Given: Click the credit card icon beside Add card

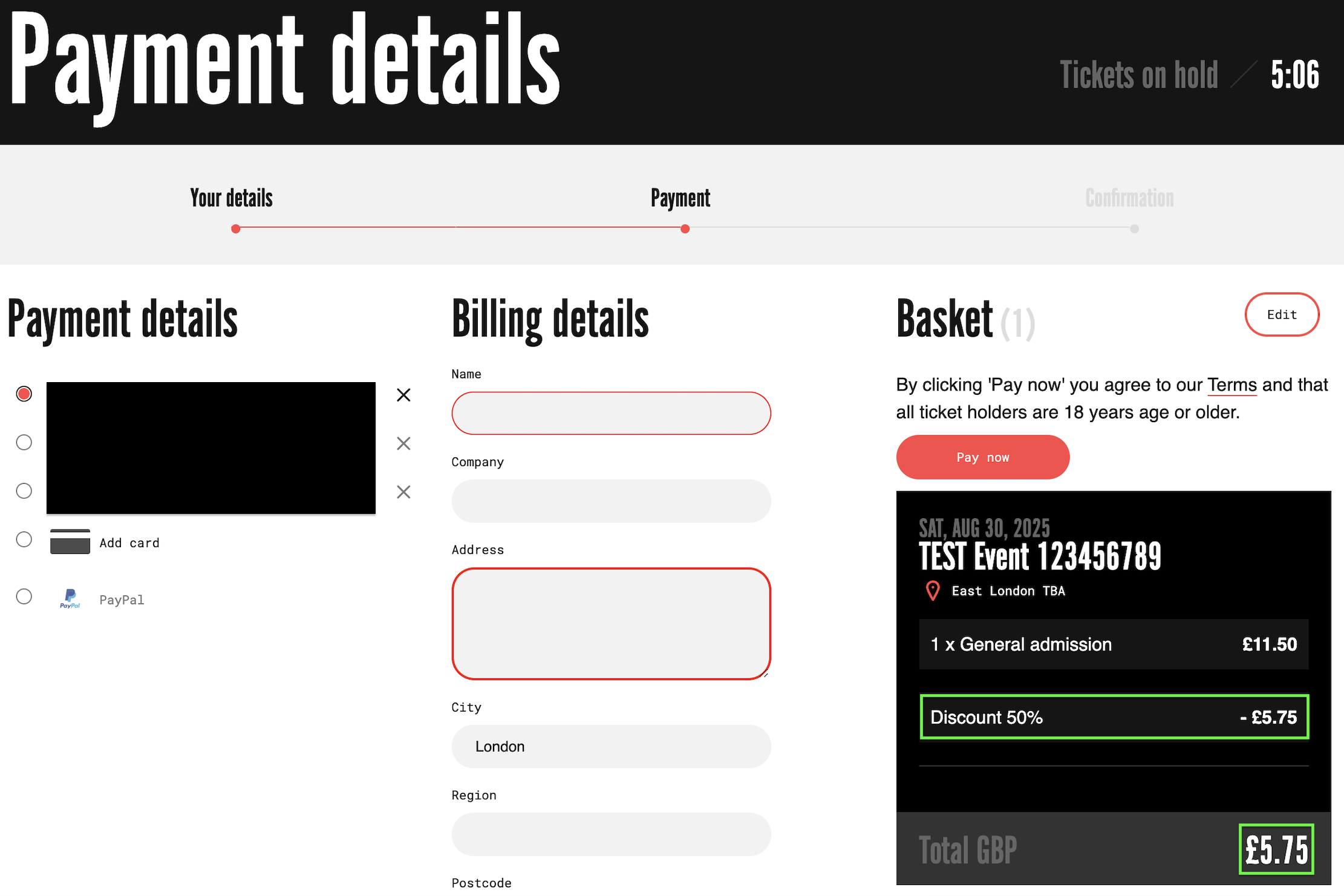Looking at the screenshot, I should (70, 542).
